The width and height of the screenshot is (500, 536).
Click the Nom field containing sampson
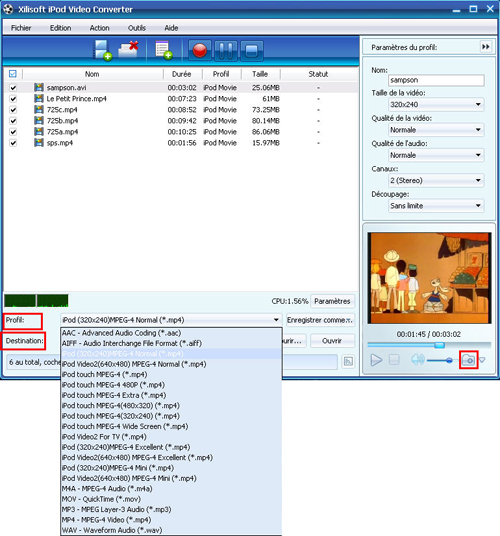436,80
